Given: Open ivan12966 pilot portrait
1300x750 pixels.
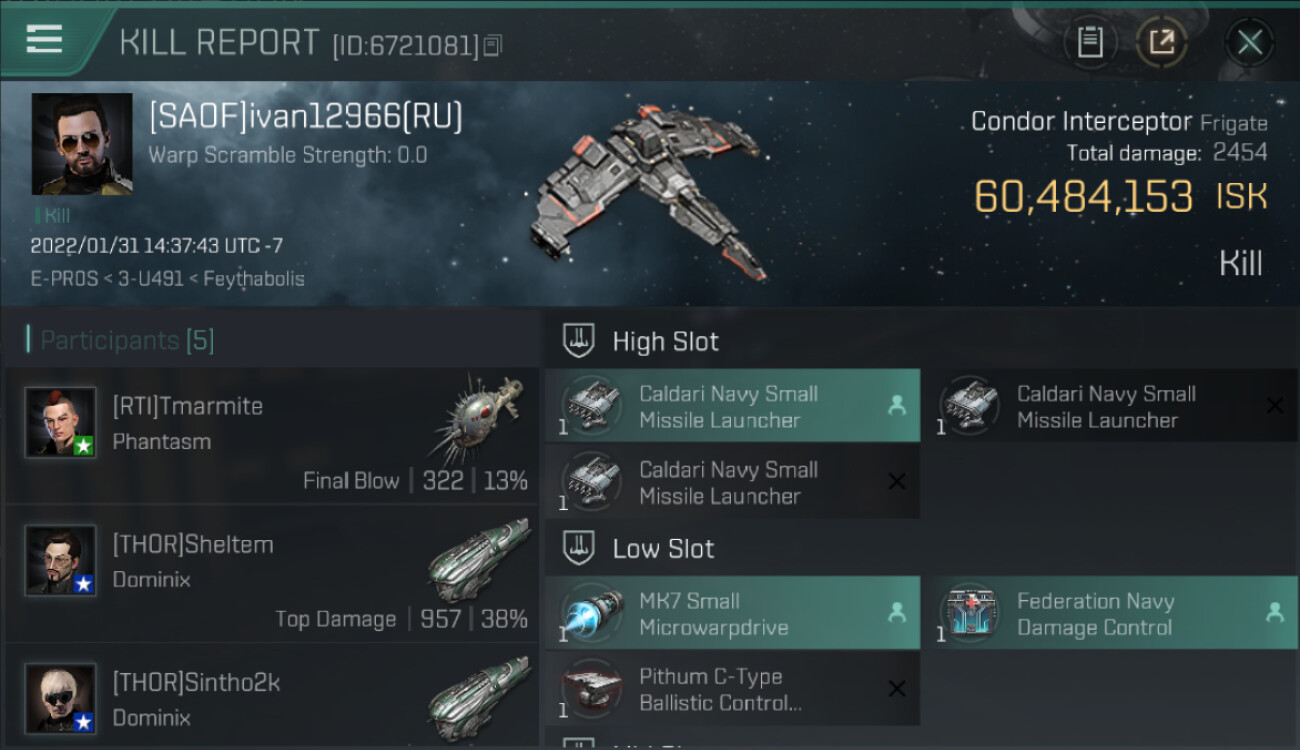Looking at the screenshot, I should 82,144.
